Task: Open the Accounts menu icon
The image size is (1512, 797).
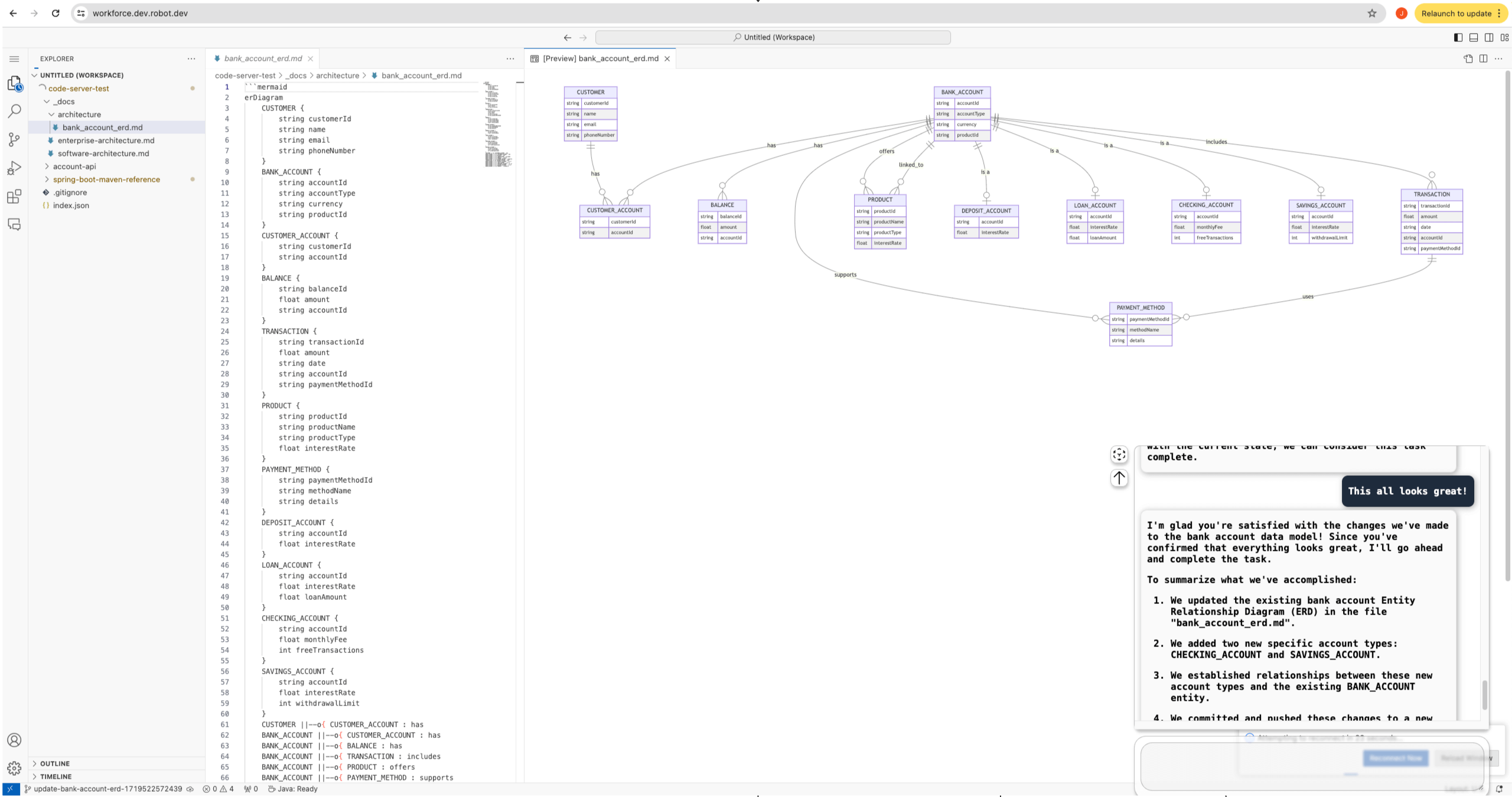Action: point(14,740)
